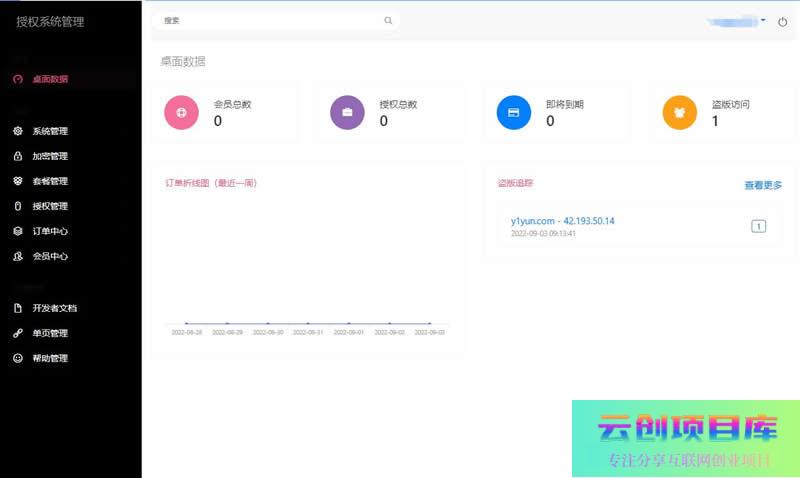Click into the 搜索 search field
800x478 pixels.
(x=270, y=20)
